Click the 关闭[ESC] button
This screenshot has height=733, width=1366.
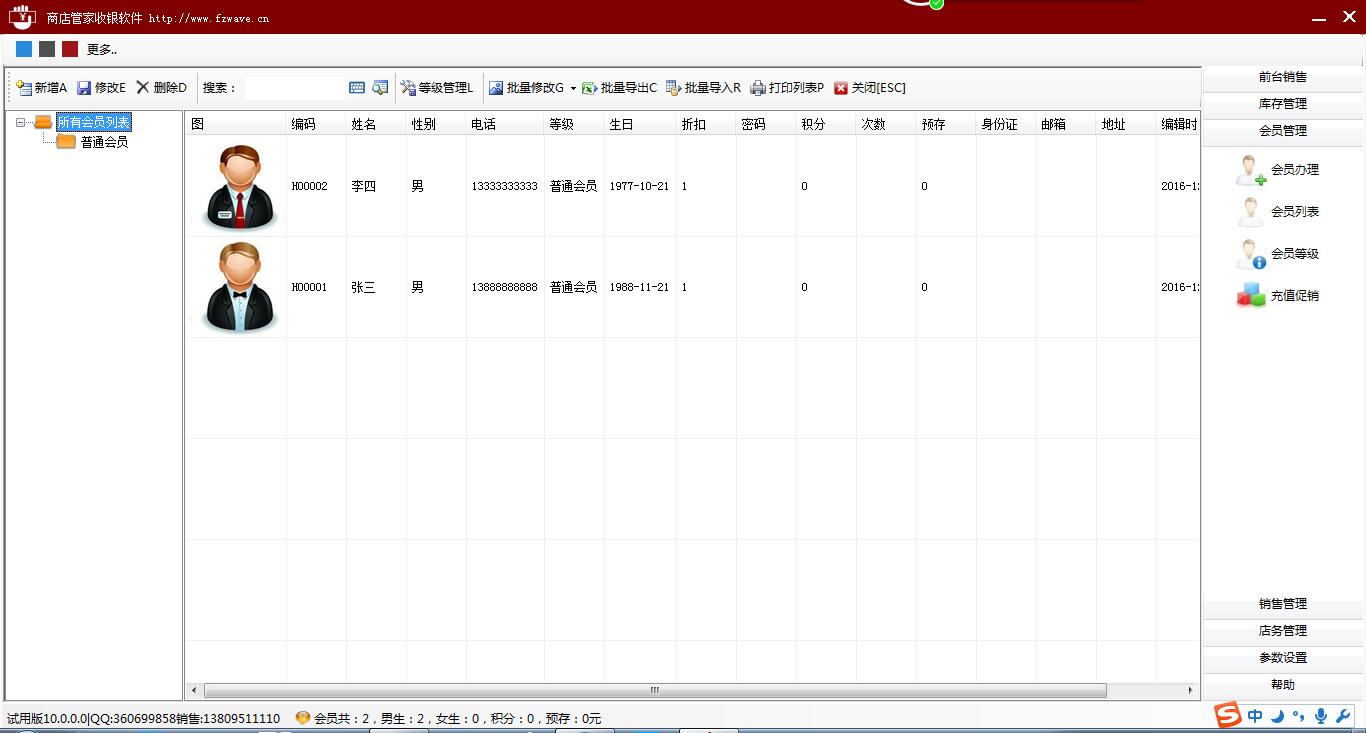(x=872, y=87)
